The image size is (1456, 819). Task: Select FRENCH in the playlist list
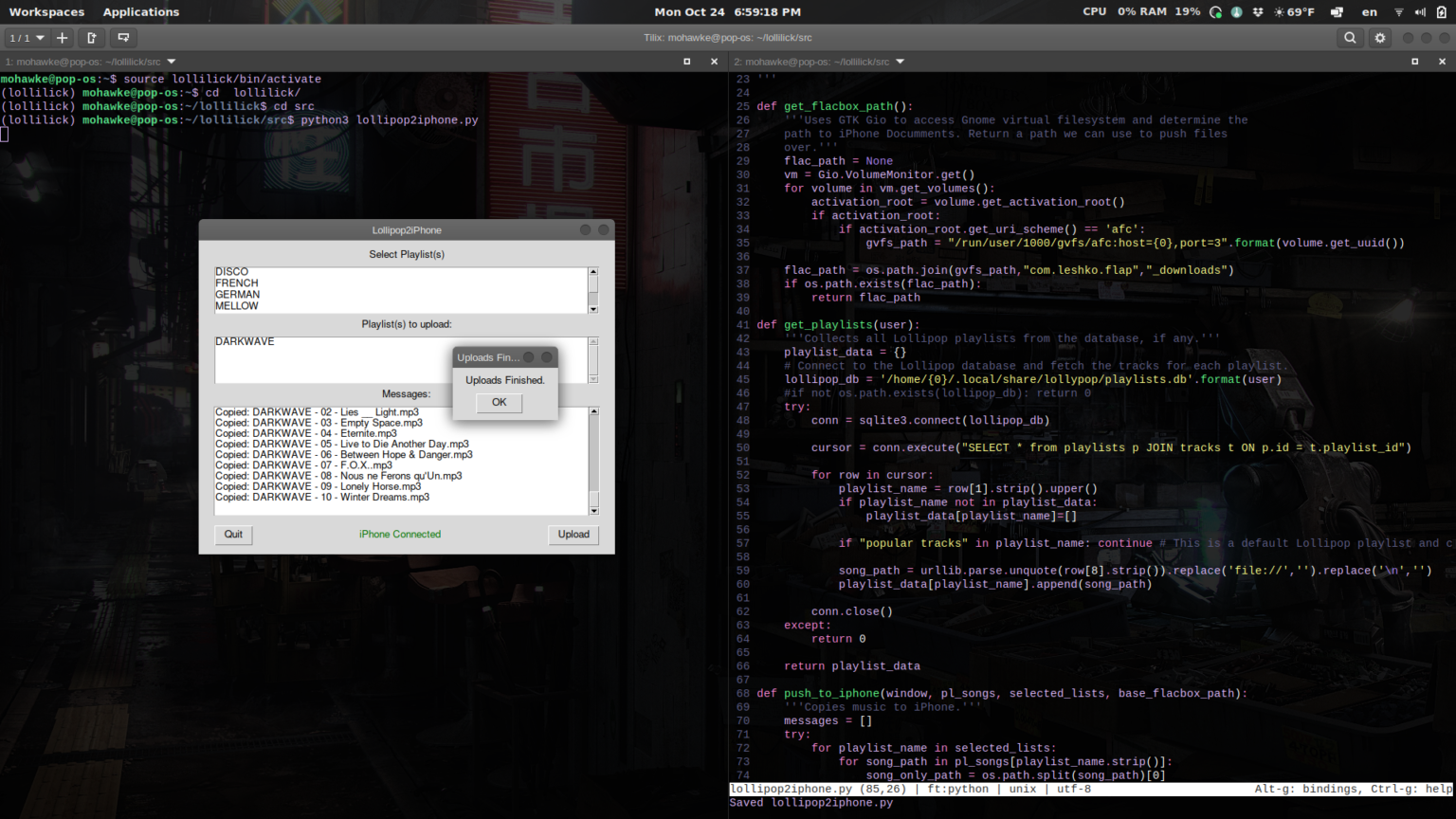[x=236, y=282]
